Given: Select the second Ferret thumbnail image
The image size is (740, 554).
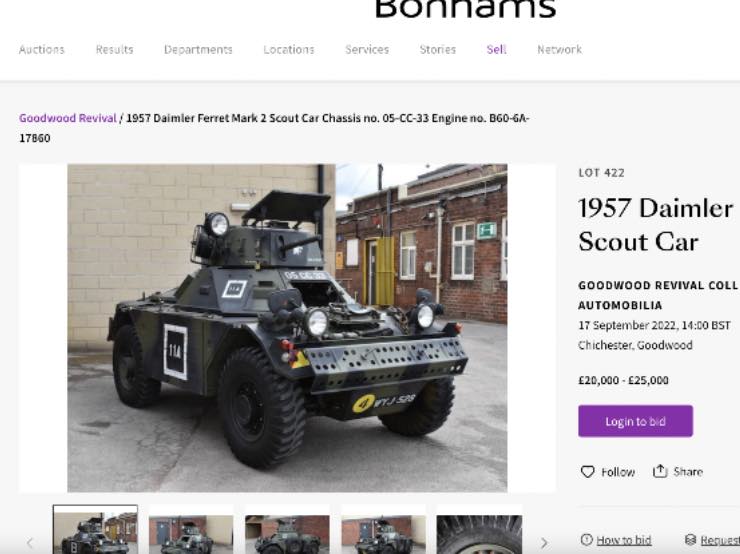Looking at the screenshot, I should tap(191, 529).
